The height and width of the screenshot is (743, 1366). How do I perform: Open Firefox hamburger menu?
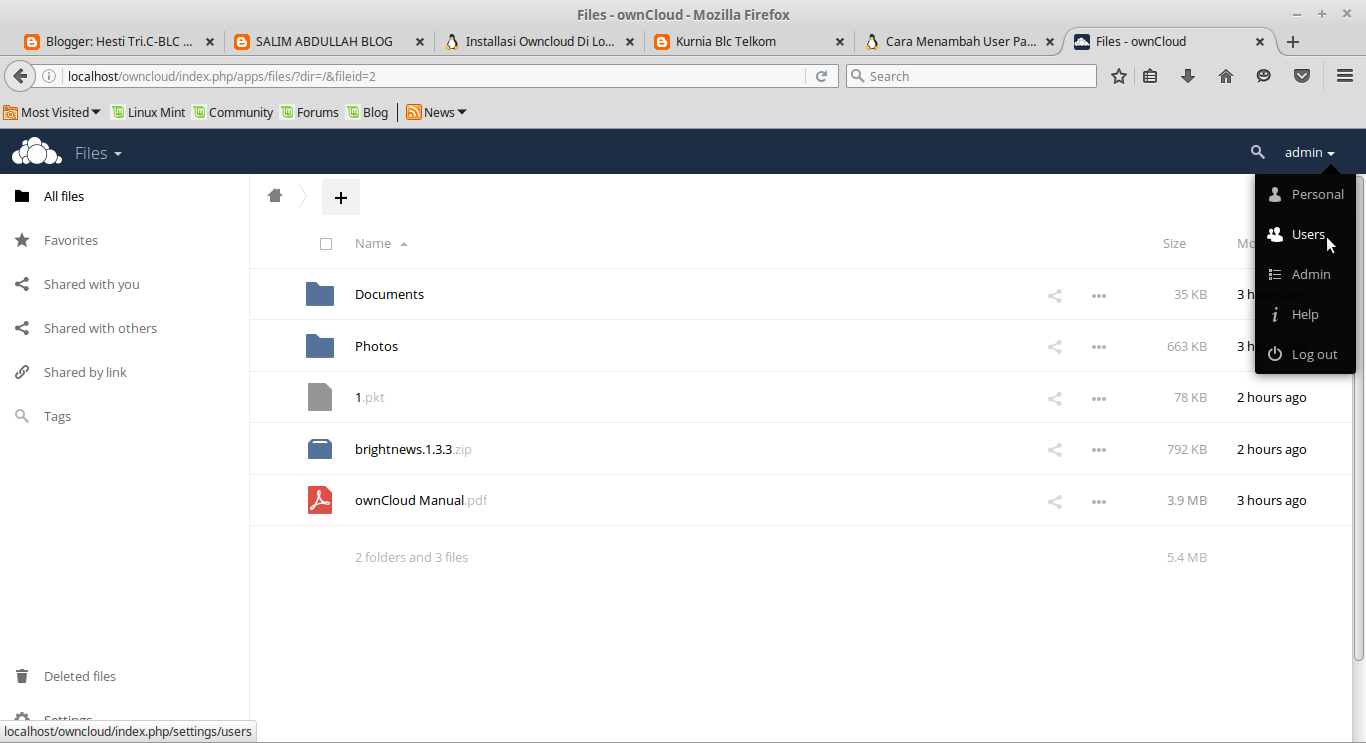click(x=1345, y=76)
